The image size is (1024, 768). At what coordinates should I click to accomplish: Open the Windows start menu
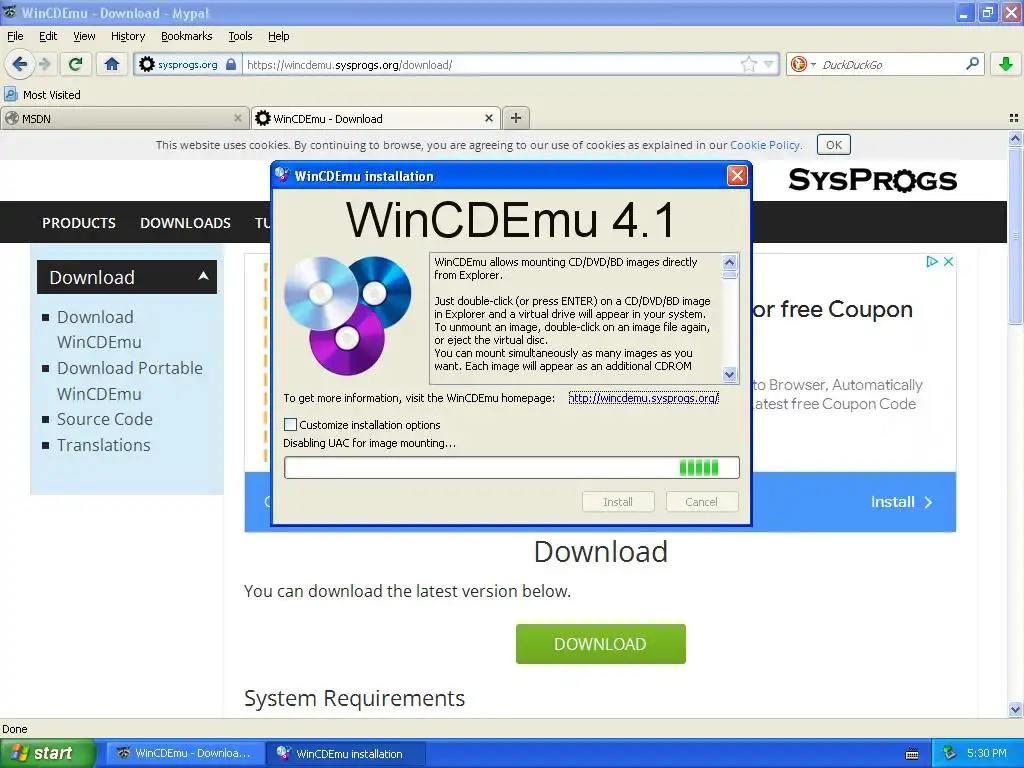tap(47, 753)
